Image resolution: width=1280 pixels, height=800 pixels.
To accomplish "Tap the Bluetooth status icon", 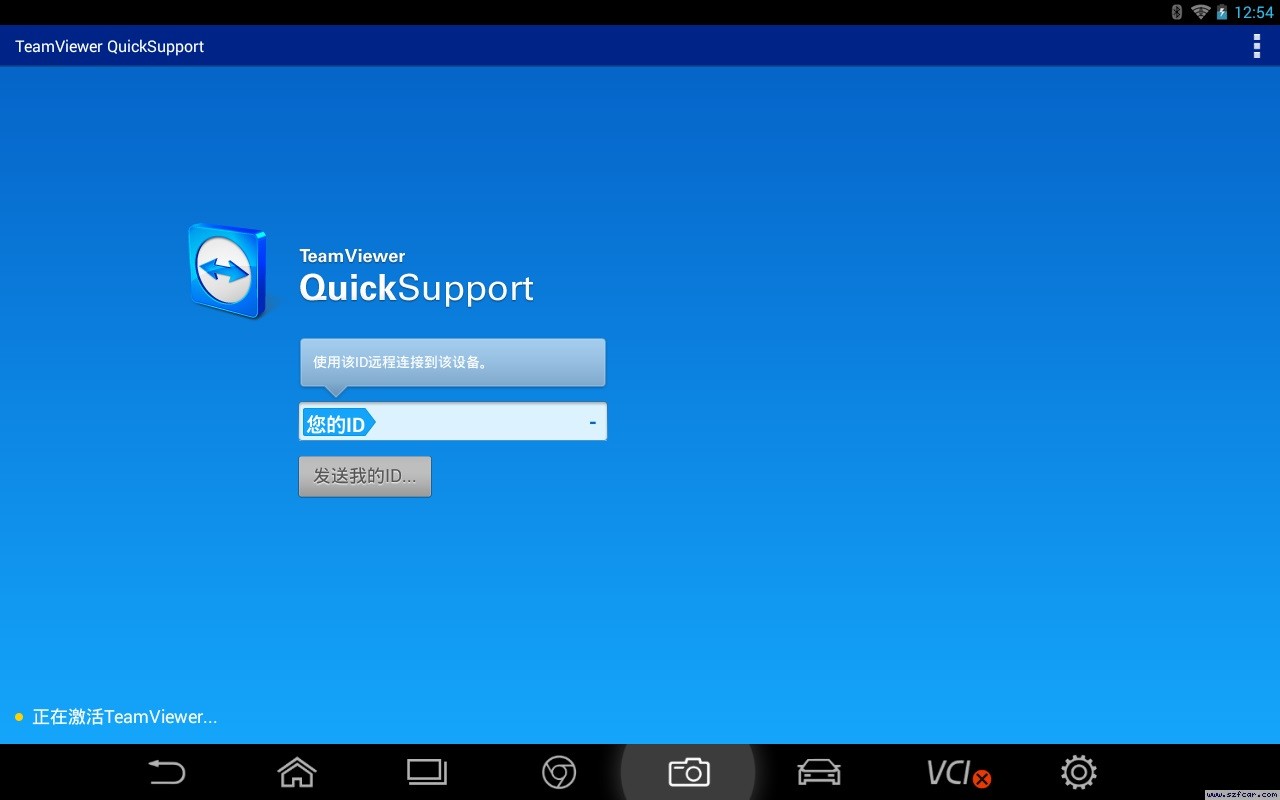I will tap(1176, 12).
